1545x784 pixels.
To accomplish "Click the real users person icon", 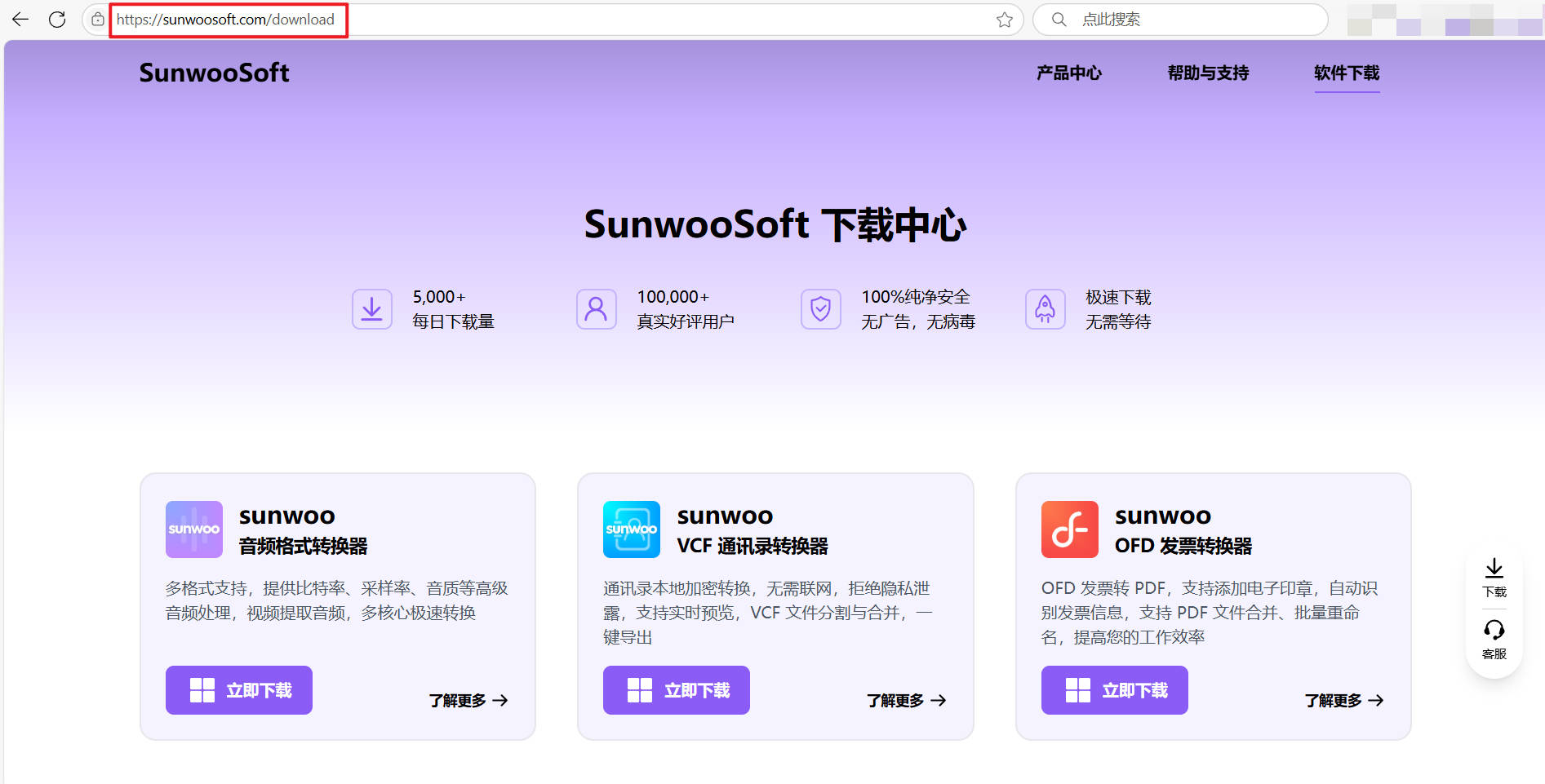I will pyautogui.click(x=597, y=309).
